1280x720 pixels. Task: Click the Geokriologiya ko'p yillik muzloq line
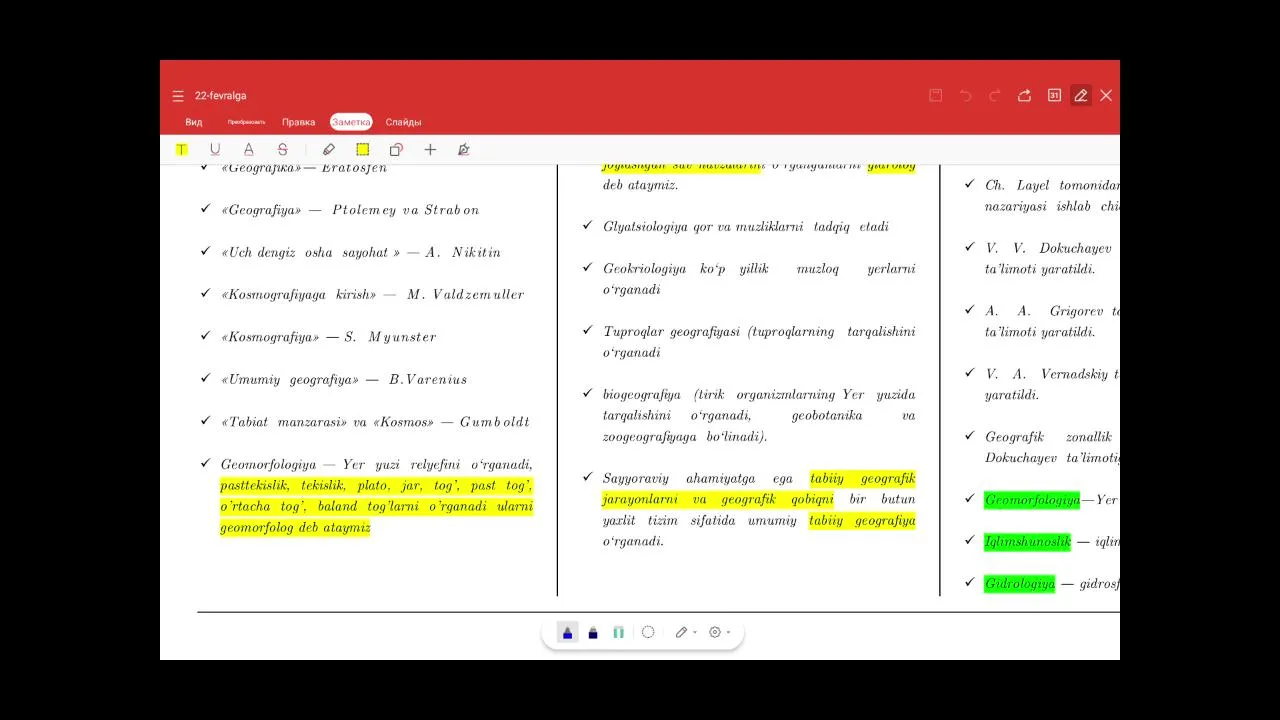(x=759, y=279)
